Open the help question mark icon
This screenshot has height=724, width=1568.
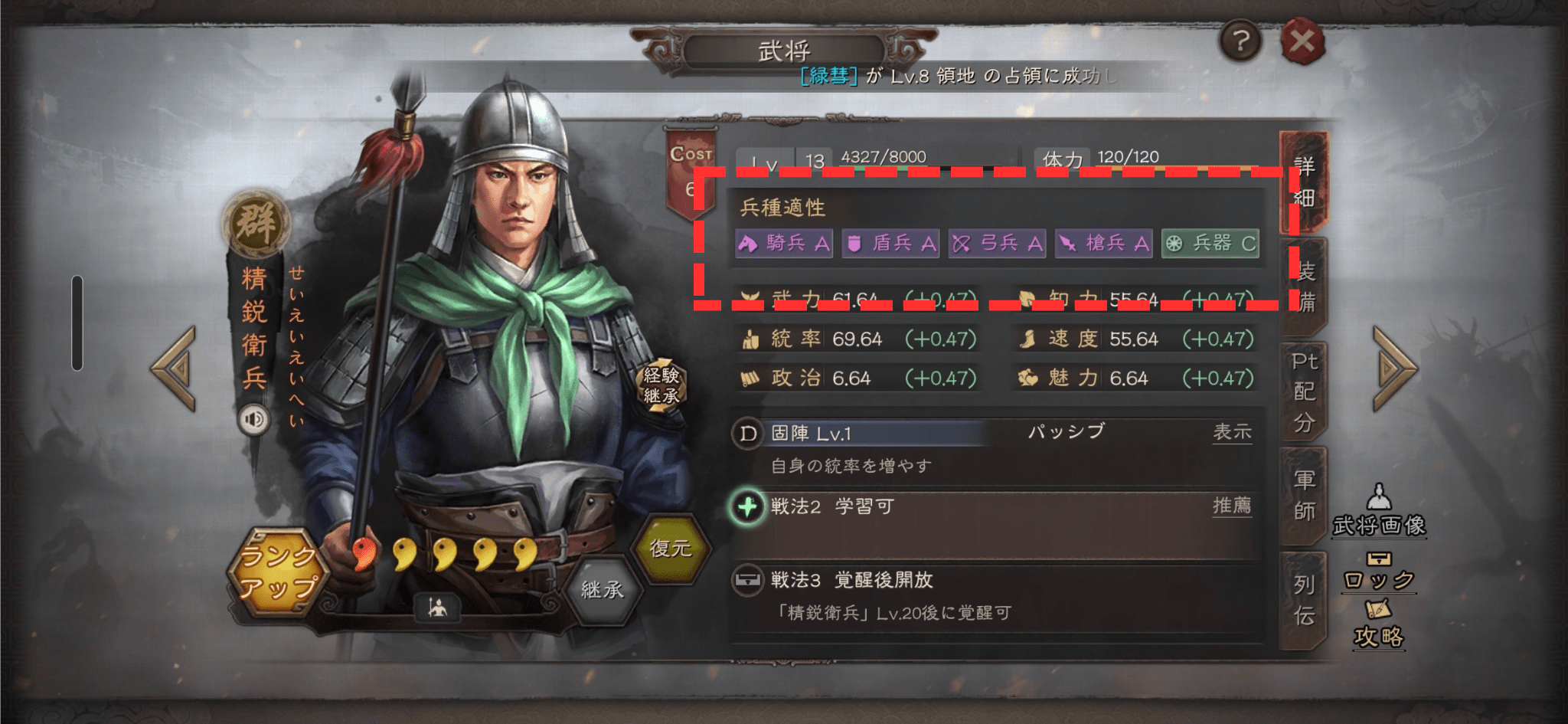[1240, 41]
